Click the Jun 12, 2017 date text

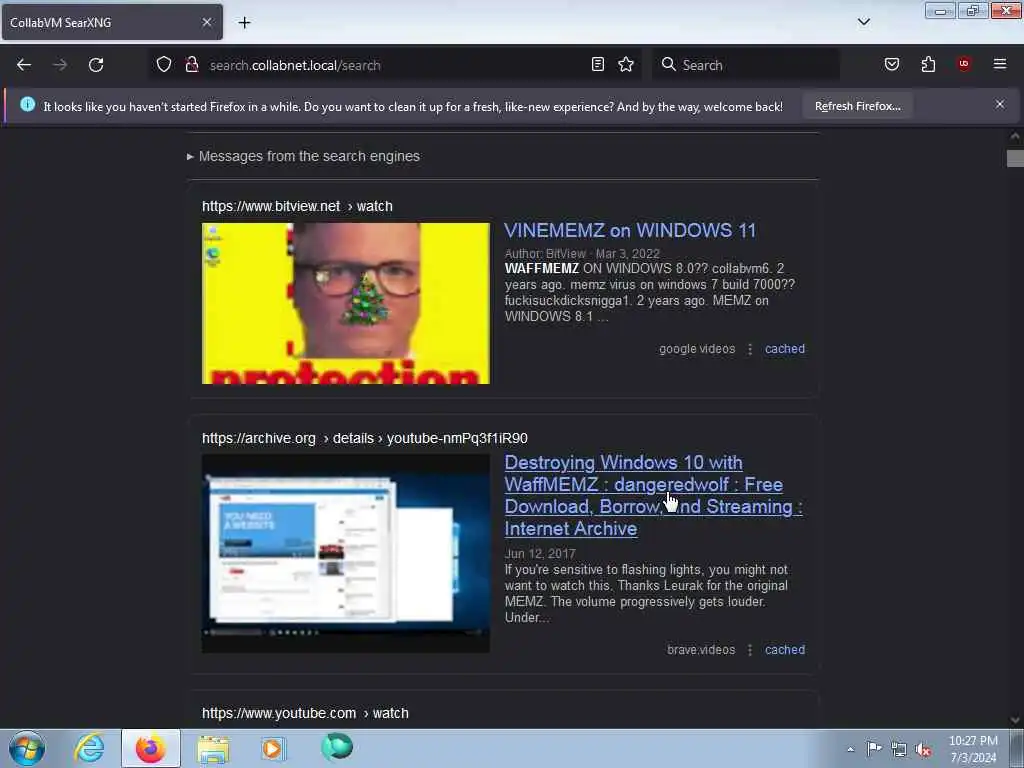point(540,554)
